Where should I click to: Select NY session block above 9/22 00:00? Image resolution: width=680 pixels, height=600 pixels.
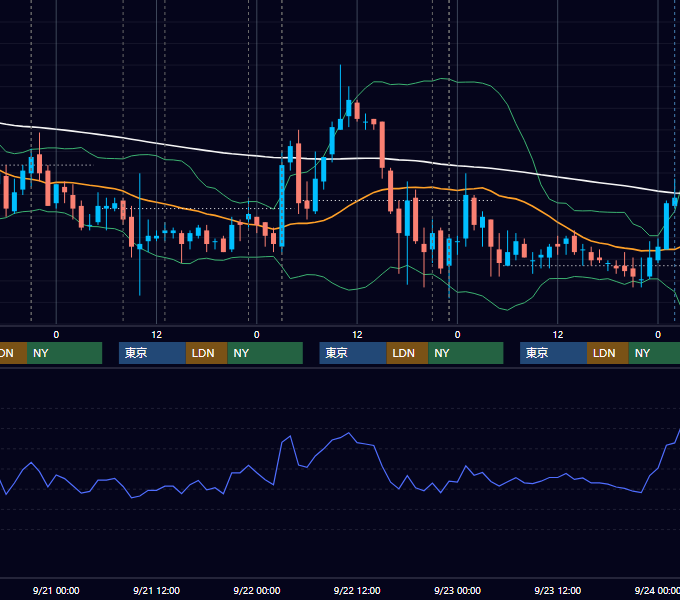265,353
